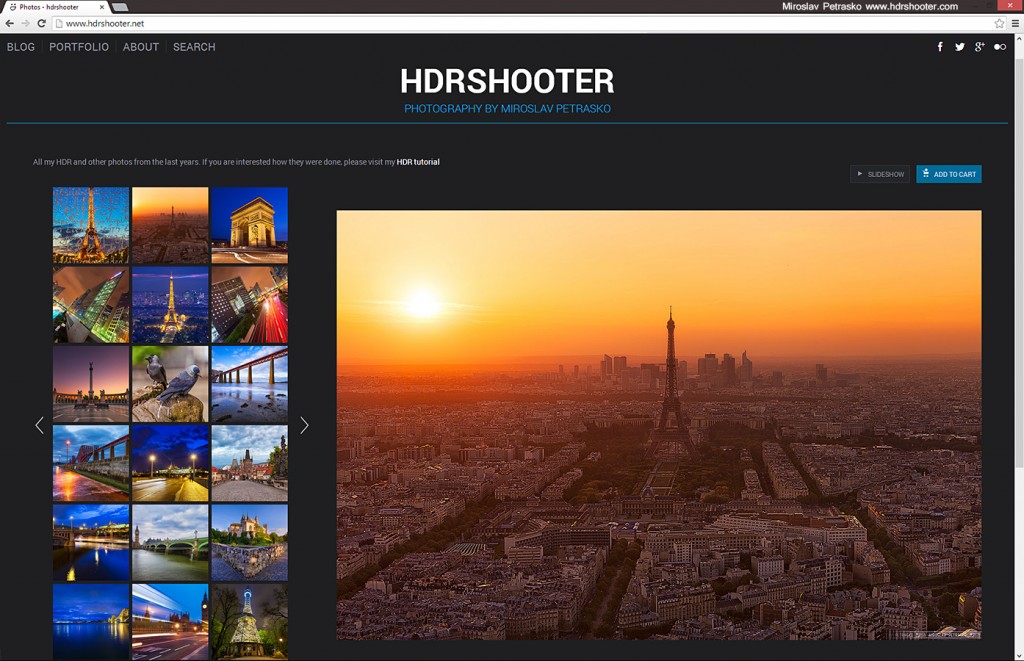
Task: Open the Google Plus social icon
Action: [980, 47]
